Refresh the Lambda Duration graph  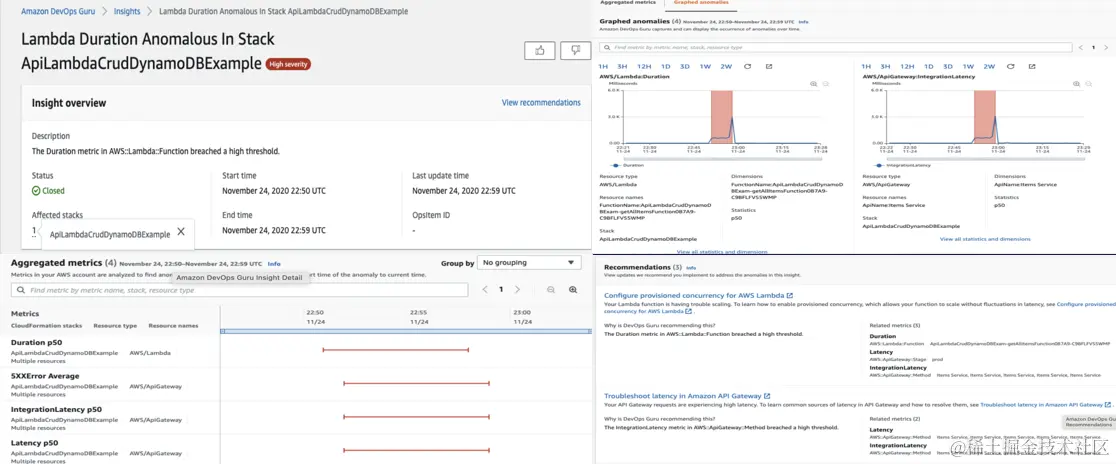point(747,66)
